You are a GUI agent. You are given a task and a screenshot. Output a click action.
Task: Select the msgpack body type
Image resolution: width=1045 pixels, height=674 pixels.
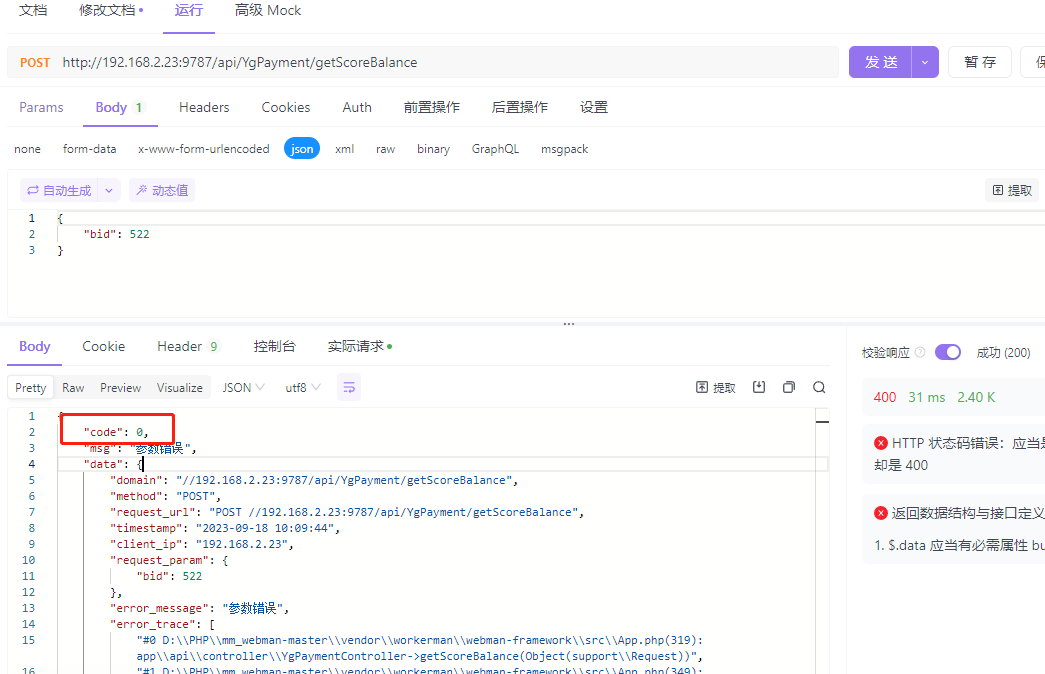(564, 149)
